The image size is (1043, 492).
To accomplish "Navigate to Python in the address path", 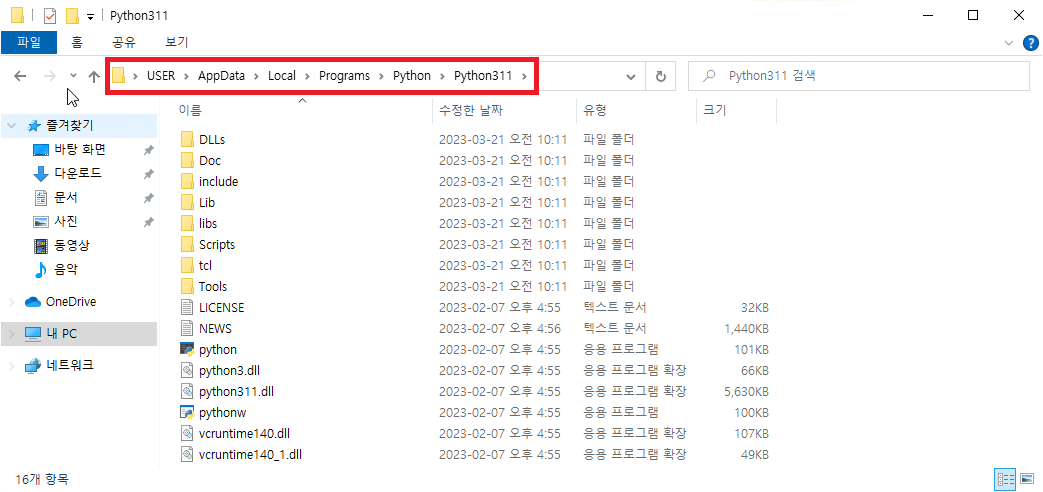I will (x=412, y=76).
